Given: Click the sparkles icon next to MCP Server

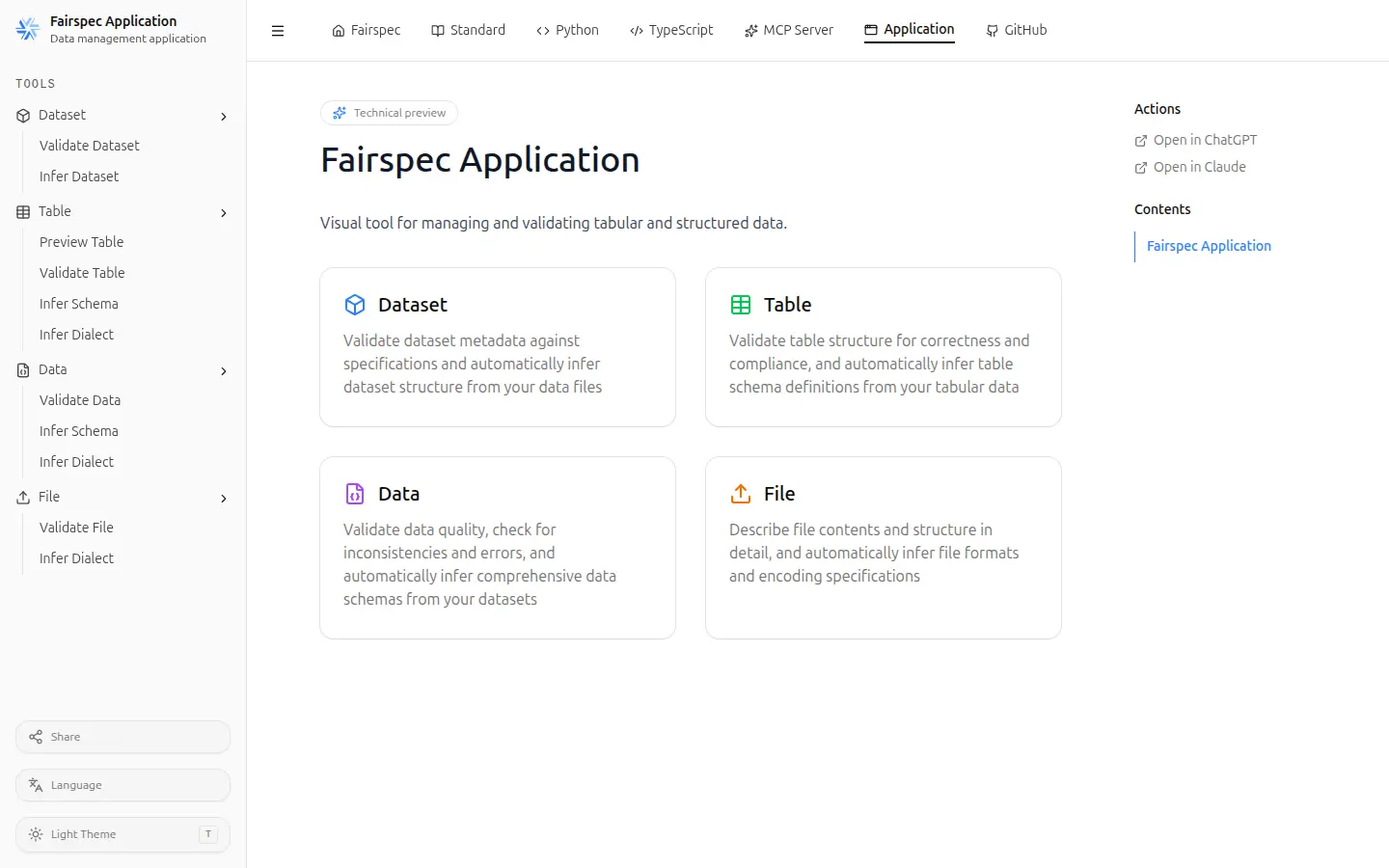Looking at the screenshot, I should tap(751, 31).
